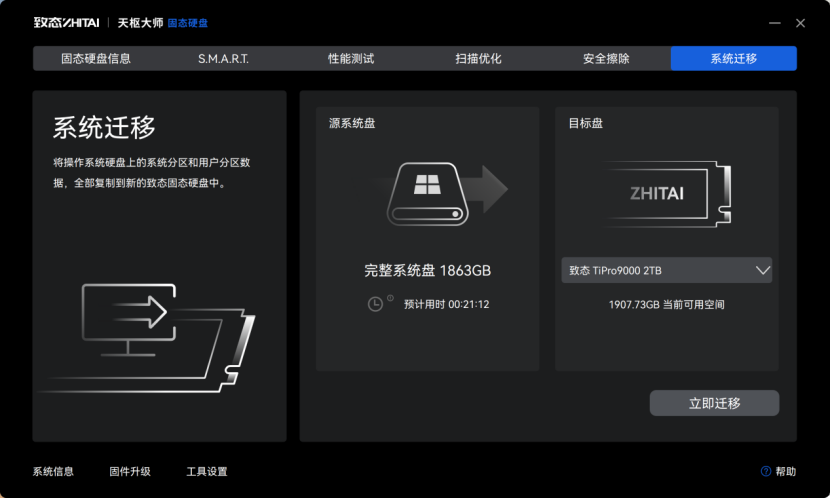Click the help question mark icon
Viewport: 830px width, 498px height.
tap(766, 471)
